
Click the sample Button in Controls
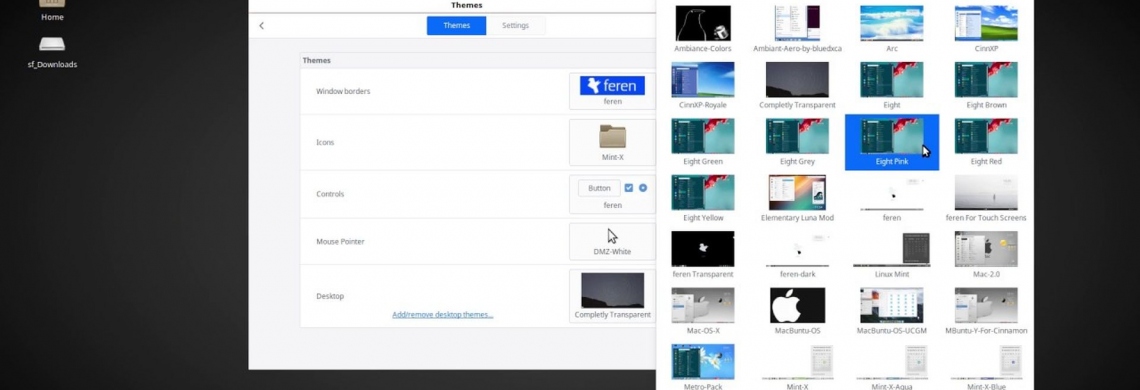pos(599,188)
